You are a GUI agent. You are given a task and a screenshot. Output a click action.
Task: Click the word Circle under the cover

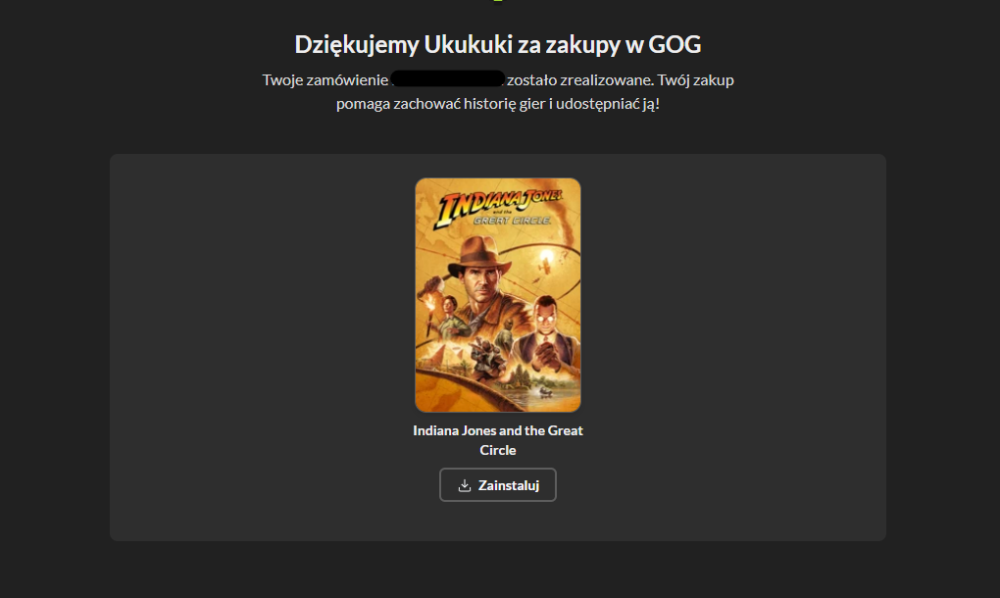pos(497,450)
